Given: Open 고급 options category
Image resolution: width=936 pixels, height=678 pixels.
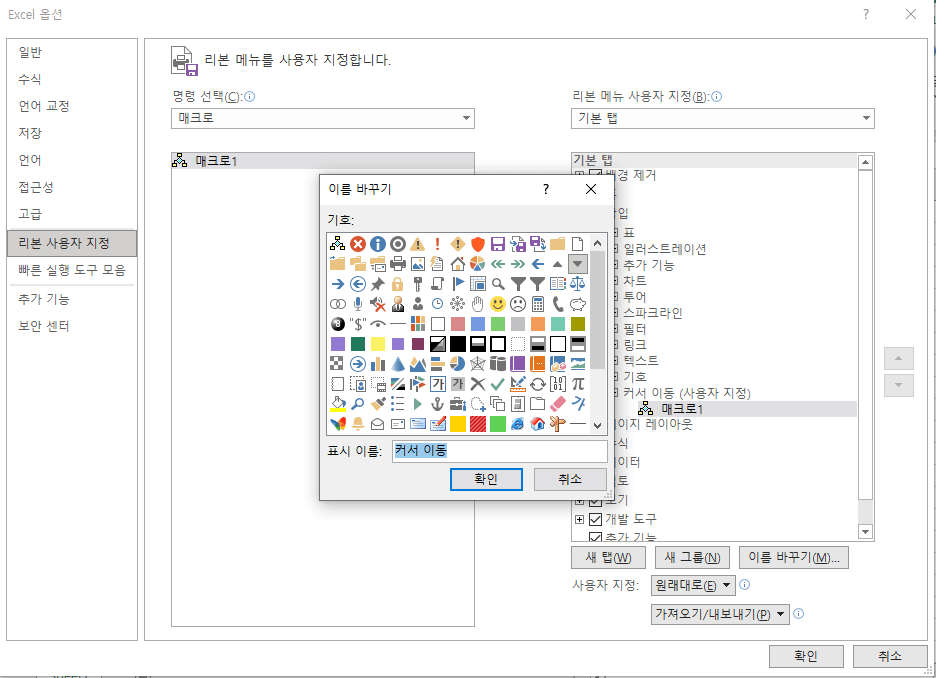Looking at the screenshot, I should click(72, 214).
